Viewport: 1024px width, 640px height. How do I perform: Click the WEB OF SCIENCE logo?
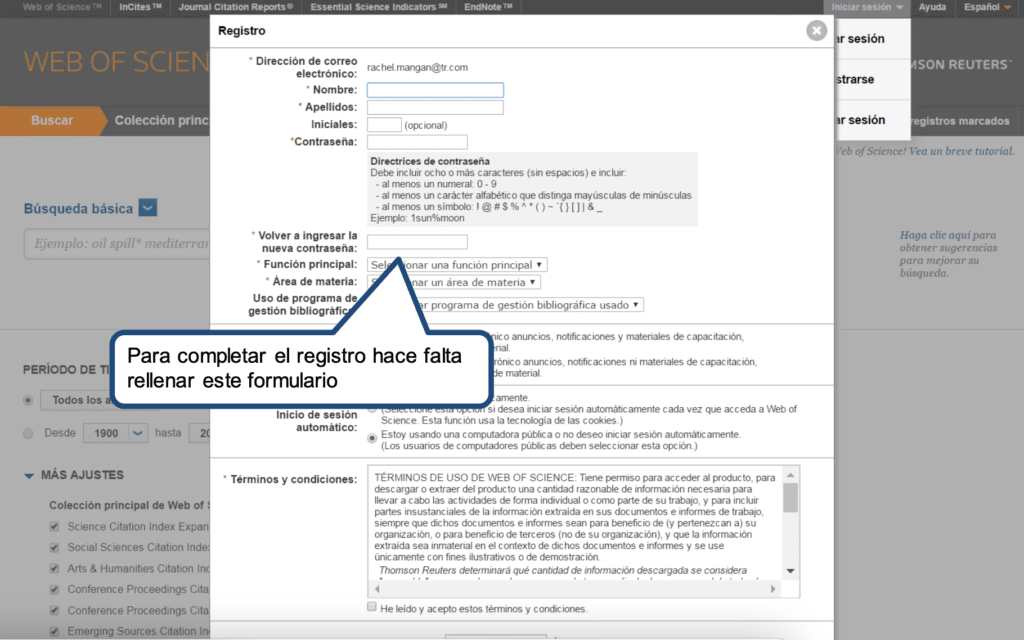(116, 62)
